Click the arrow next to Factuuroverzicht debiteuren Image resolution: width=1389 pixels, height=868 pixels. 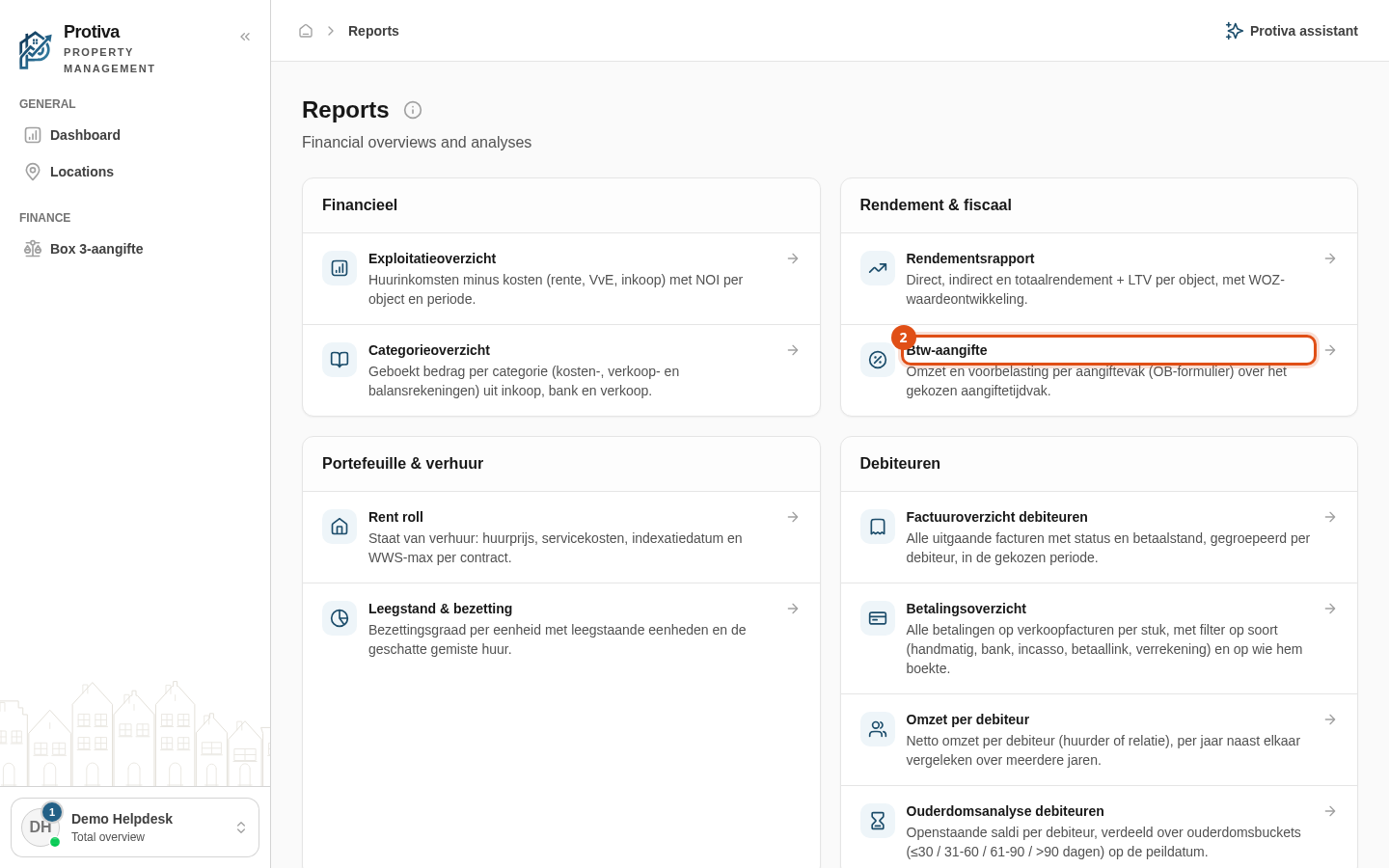(1330, 517)
